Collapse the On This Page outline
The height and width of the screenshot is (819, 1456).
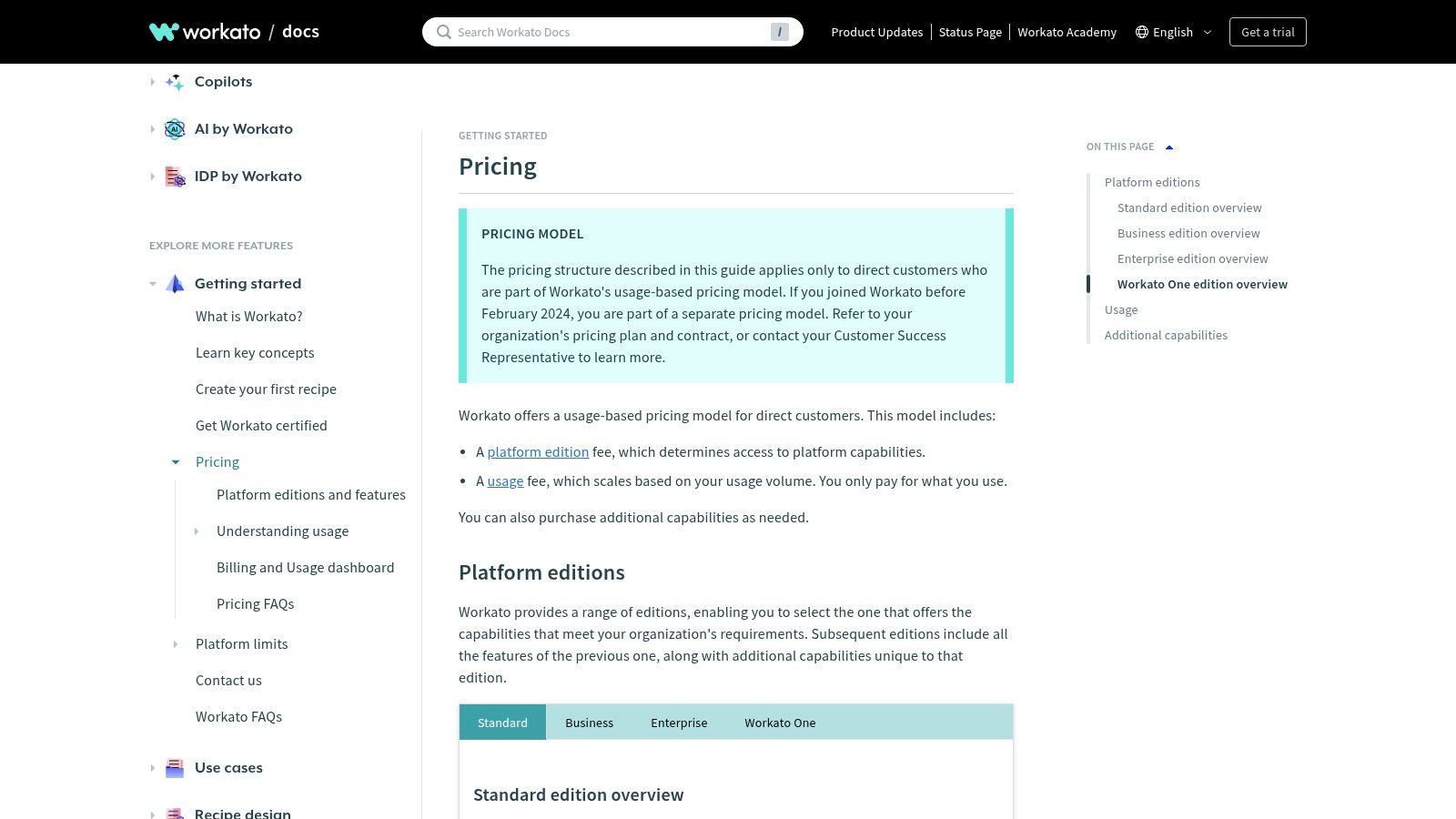[1168, 146]
